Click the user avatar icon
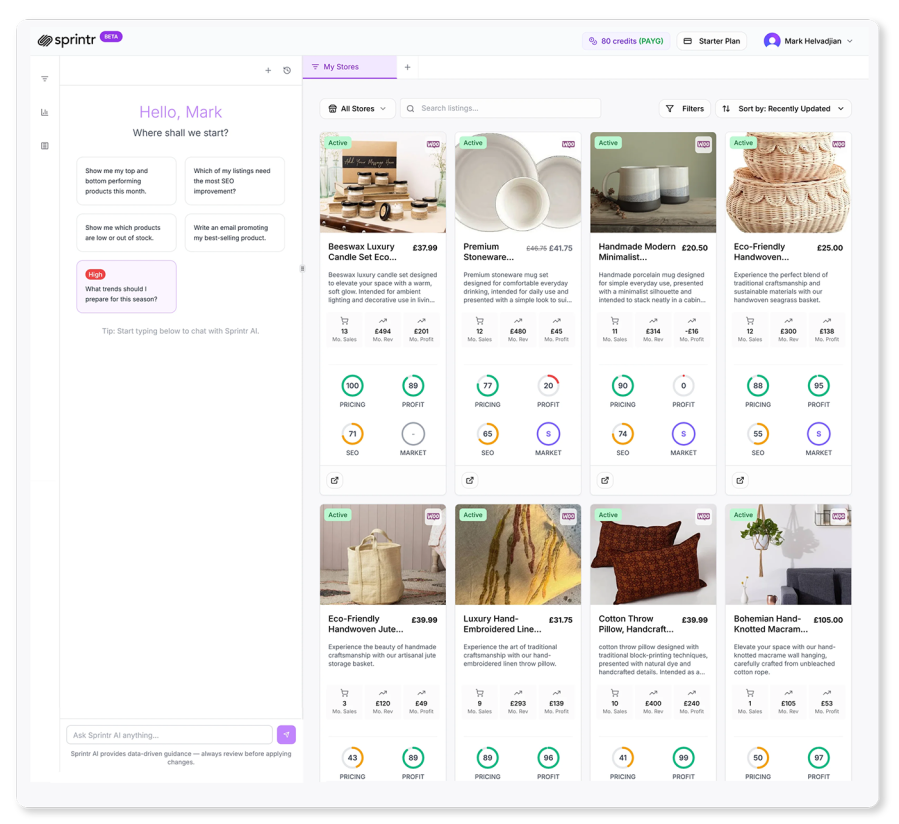 coord(772,41)
